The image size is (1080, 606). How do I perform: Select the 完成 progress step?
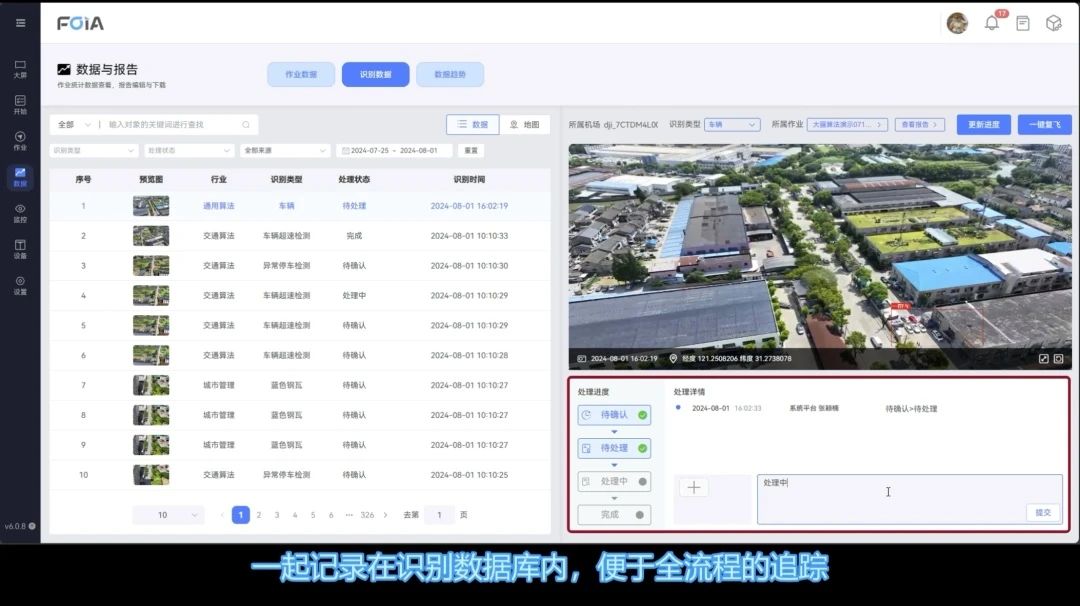pyautogui.click(x=614, y=514)
